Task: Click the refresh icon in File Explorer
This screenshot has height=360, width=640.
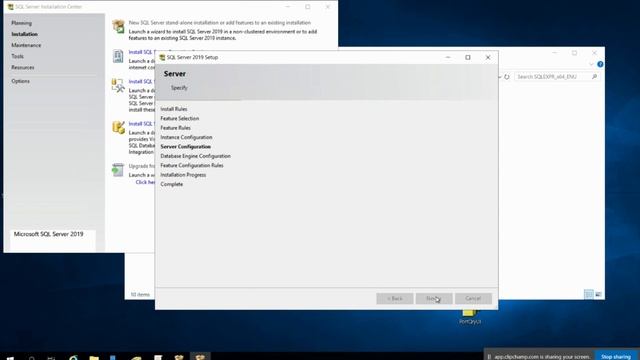Action: point(507,77)
